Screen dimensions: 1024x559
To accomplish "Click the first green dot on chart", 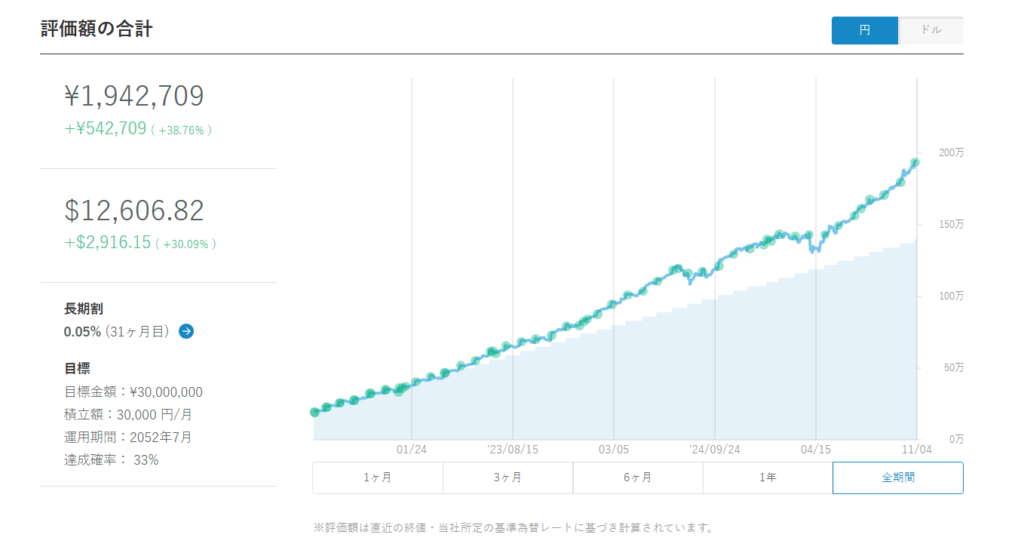I will (x=315, y=411).
